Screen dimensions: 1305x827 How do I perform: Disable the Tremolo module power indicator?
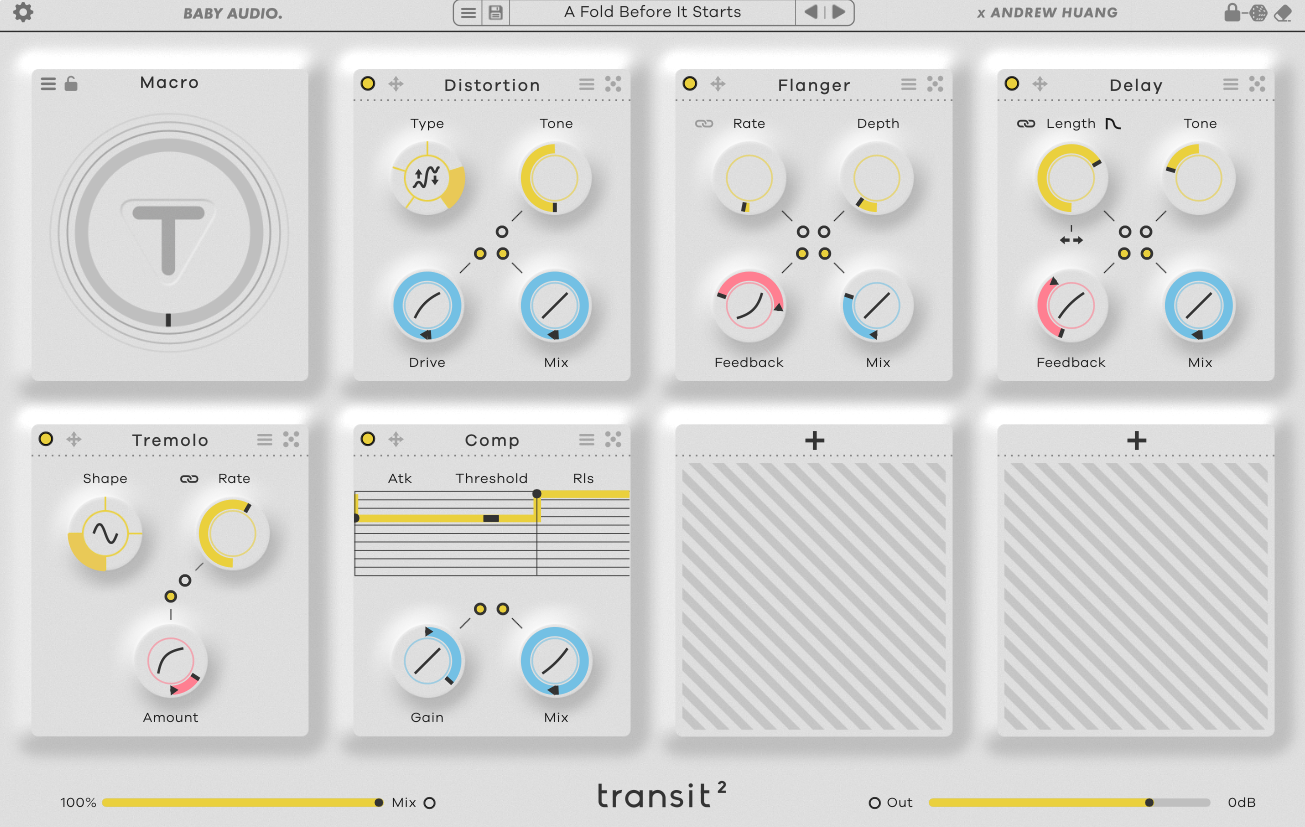(x=46, y=439)
